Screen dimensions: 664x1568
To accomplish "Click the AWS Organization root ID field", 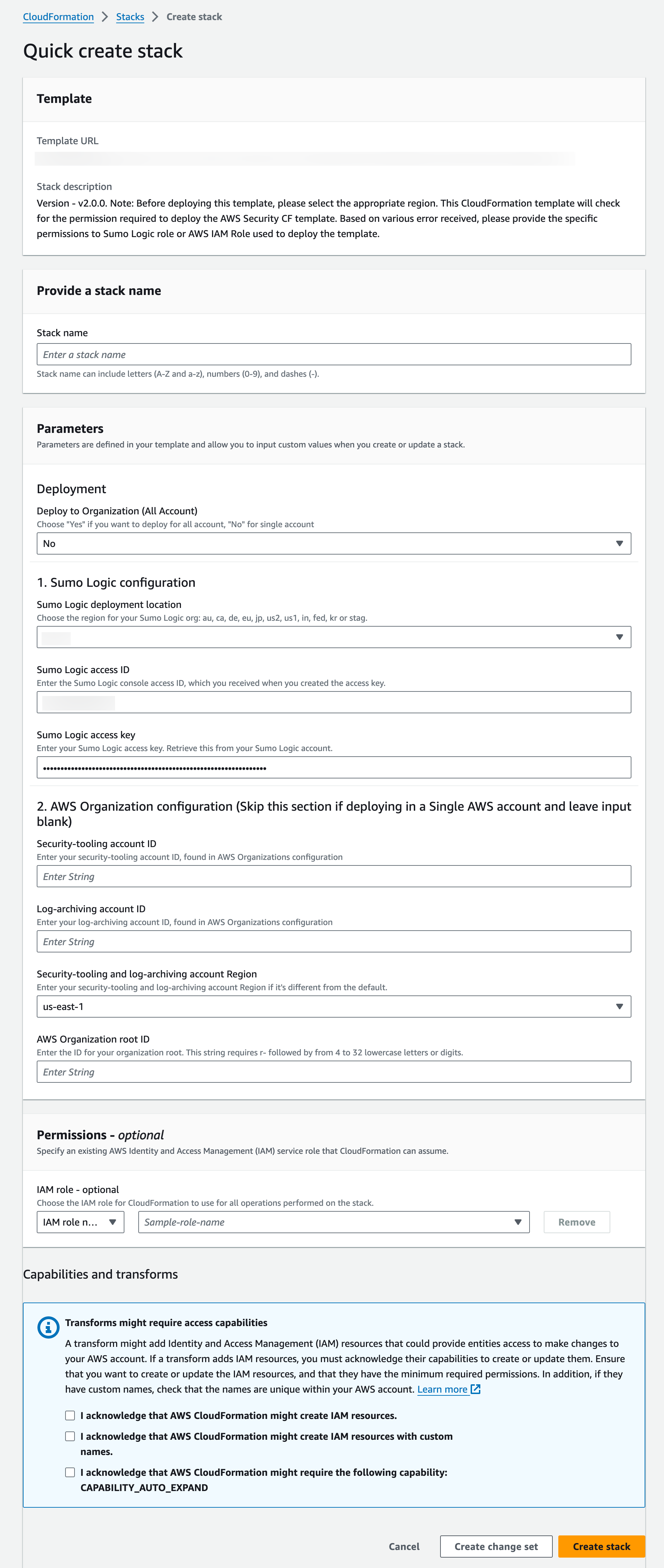I will tap(334, 1071).
